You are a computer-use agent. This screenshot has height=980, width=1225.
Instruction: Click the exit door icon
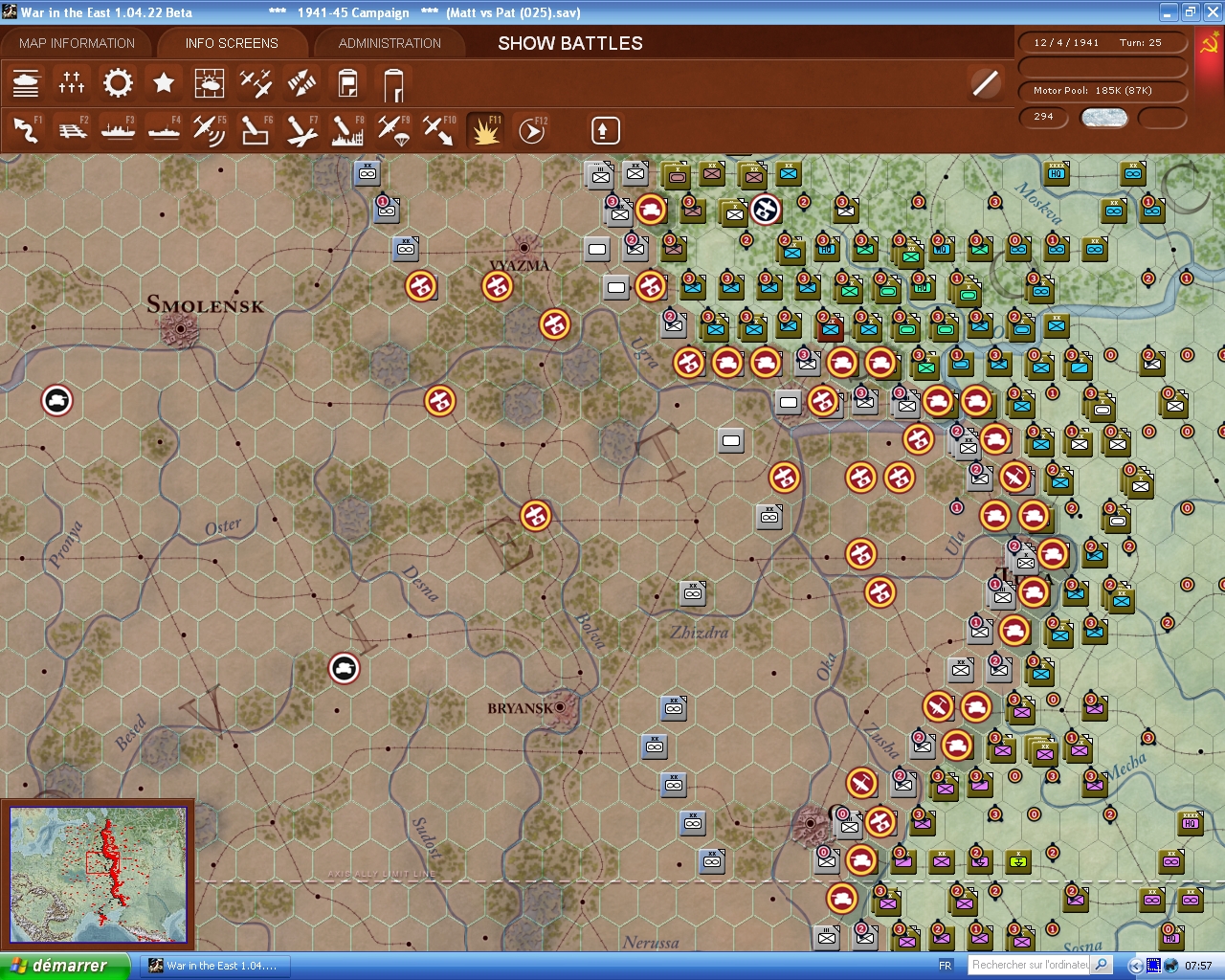(x=393, y=84)
